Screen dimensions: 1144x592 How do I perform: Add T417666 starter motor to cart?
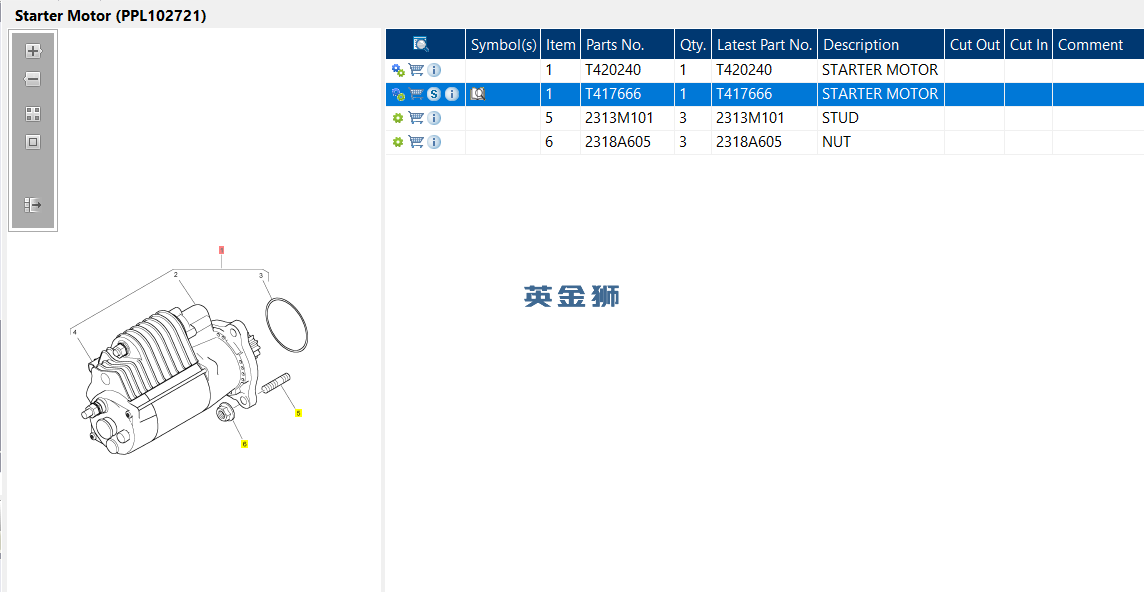click(416, 94)
